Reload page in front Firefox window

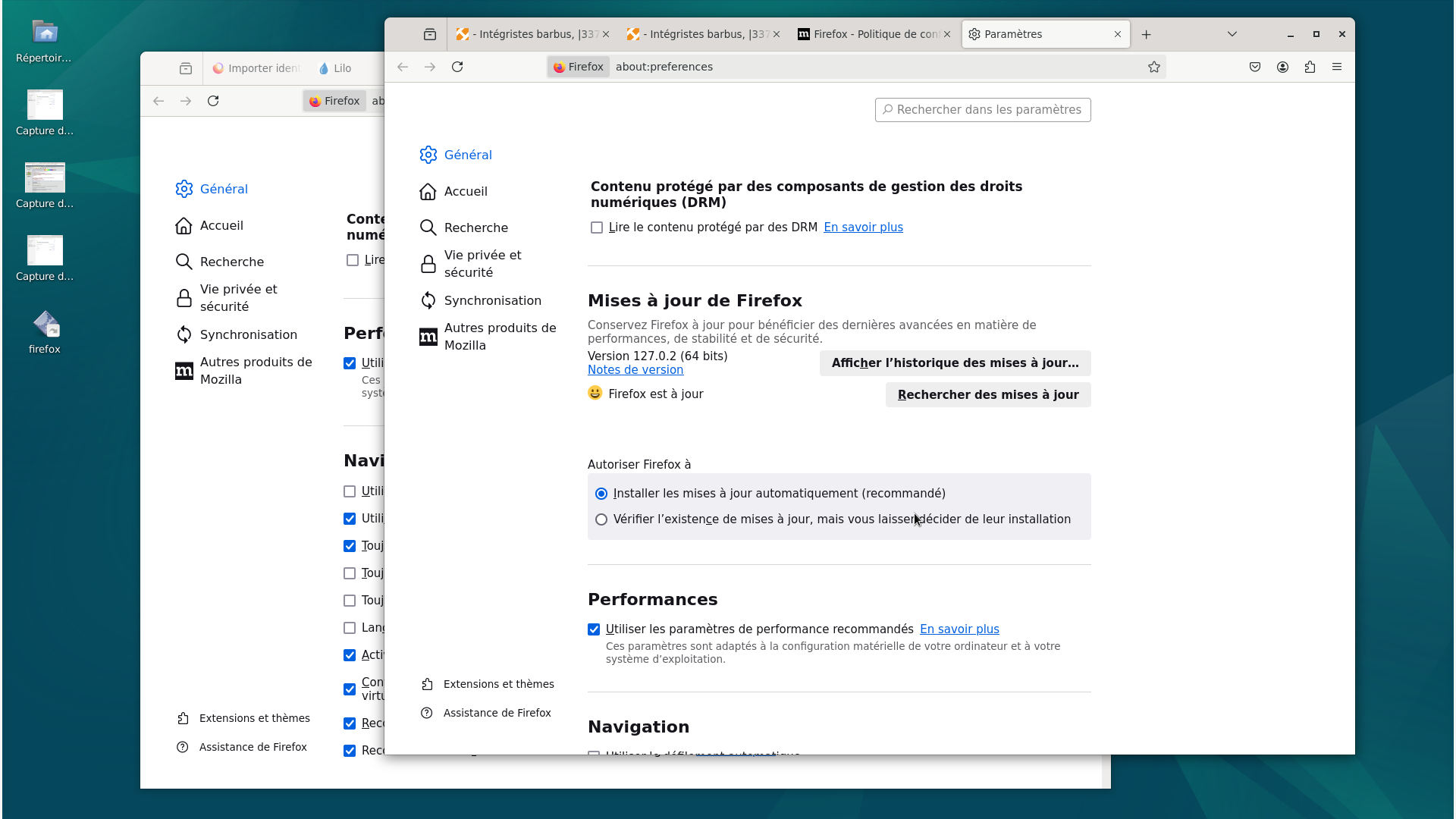point(457,67)
